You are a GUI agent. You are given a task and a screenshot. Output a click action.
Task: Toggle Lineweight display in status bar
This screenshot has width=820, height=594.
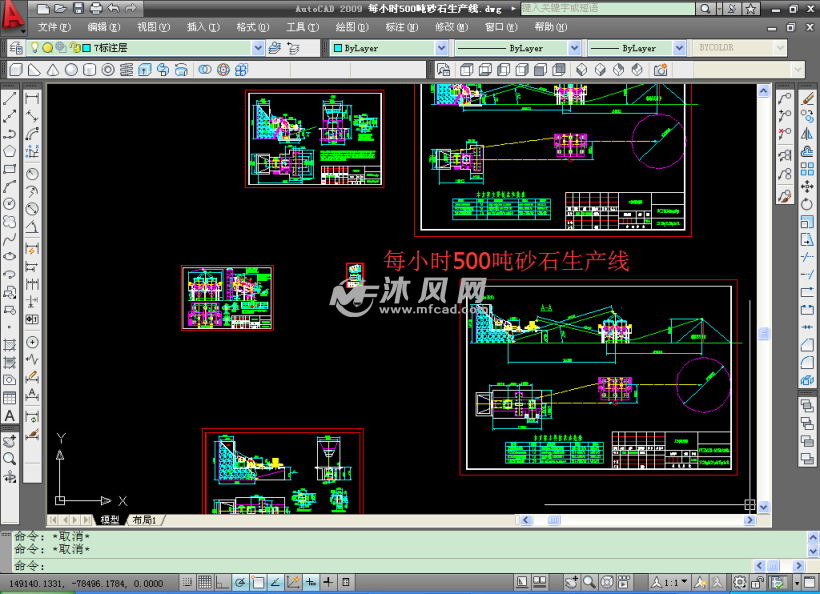pyautogui.click(x=328, y=582)
